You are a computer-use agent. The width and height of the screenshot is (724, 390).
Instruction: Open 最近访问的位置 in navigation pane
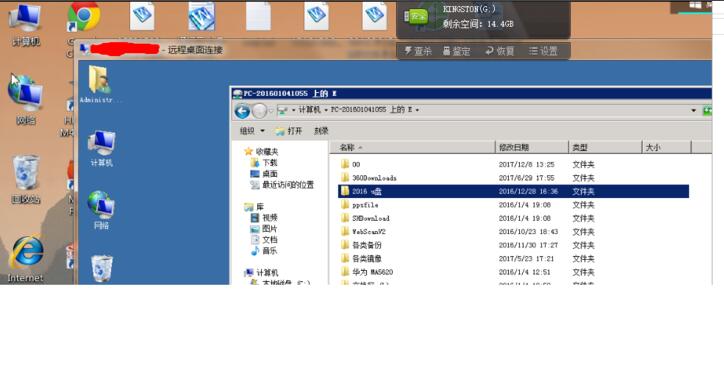point(282,185)
